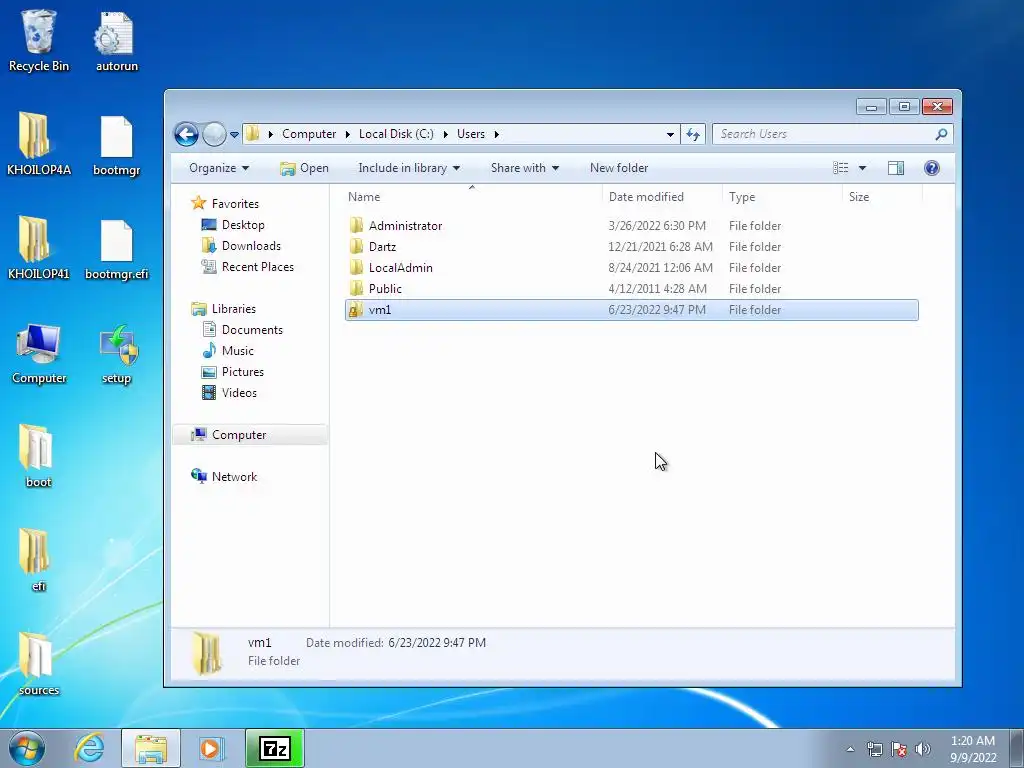Show hidden tray icons arrow

850,749
